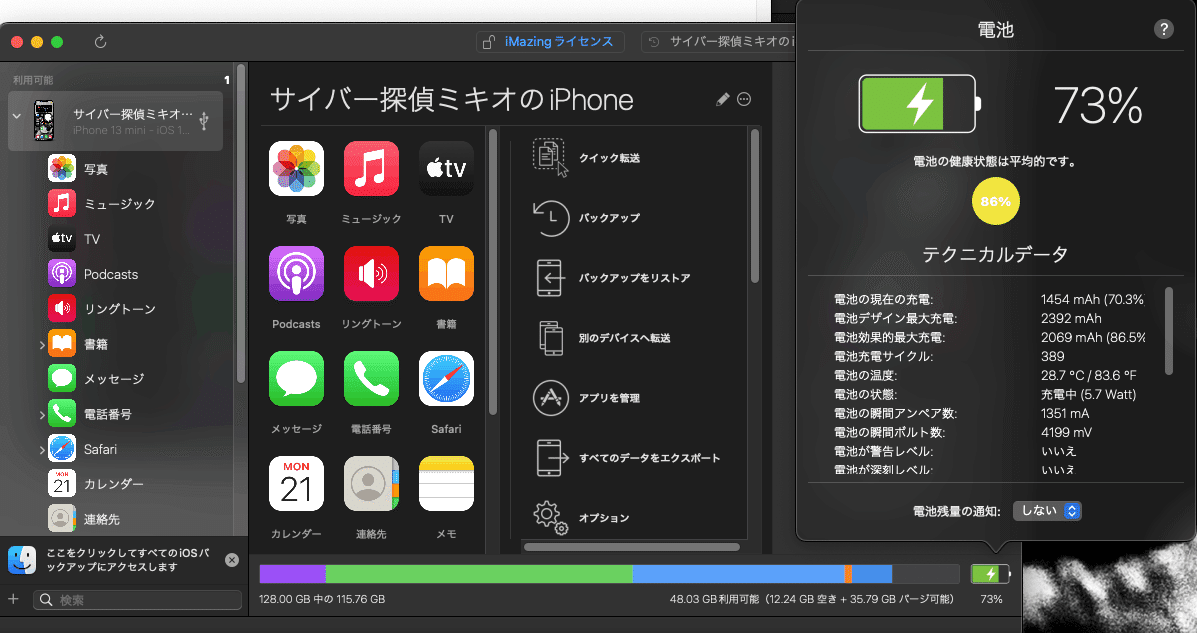Open the リングトーン tile in the grid
Image resolution: width=1197 pixels, height=633 pixels.
coord(371,273)
